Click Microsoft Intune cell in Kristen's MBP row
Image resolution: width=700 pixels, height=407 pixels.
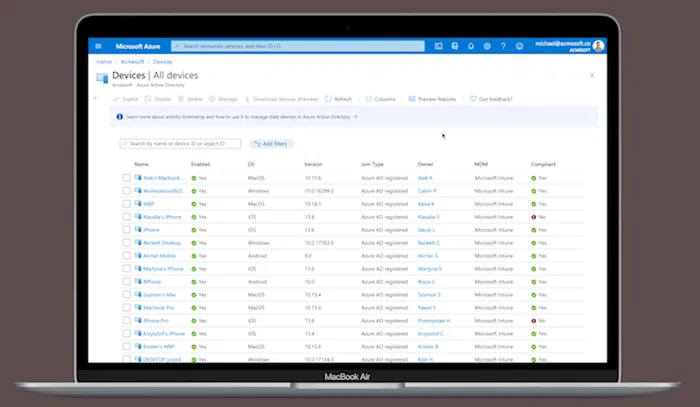[494, 347]
